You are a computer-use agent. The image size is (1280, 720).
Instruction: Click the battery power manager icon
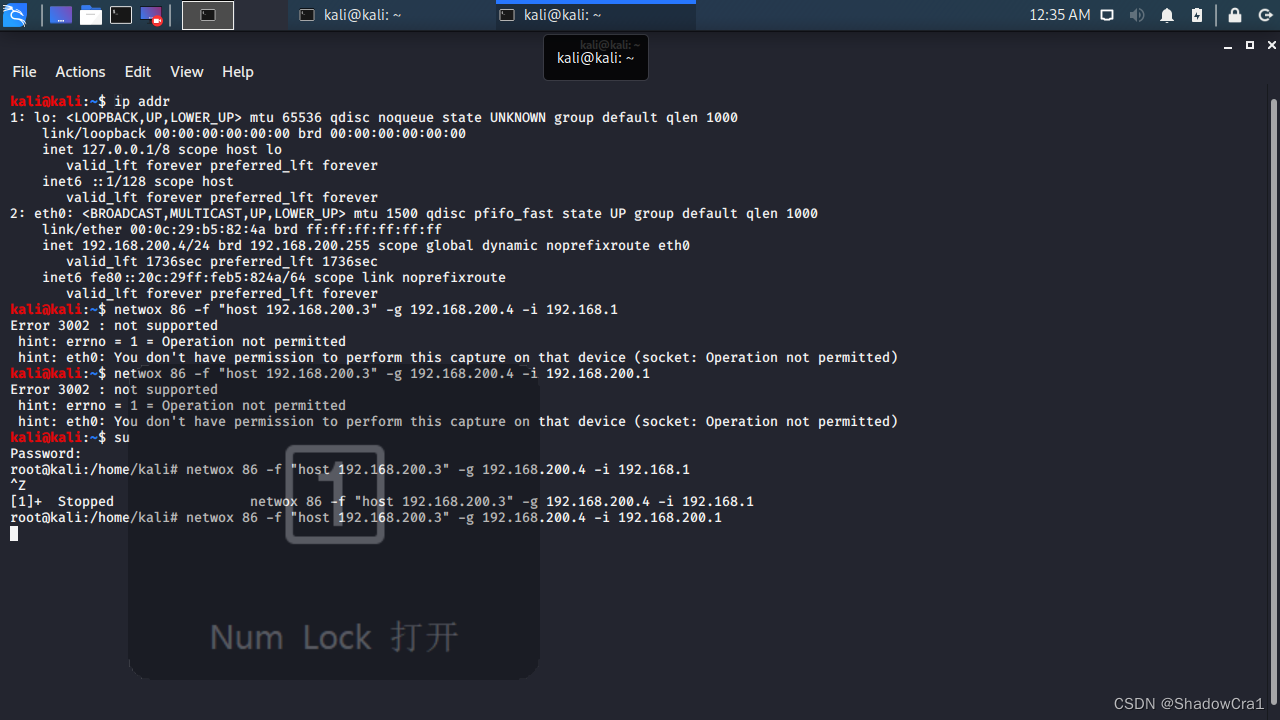(x=1197, y=15)
